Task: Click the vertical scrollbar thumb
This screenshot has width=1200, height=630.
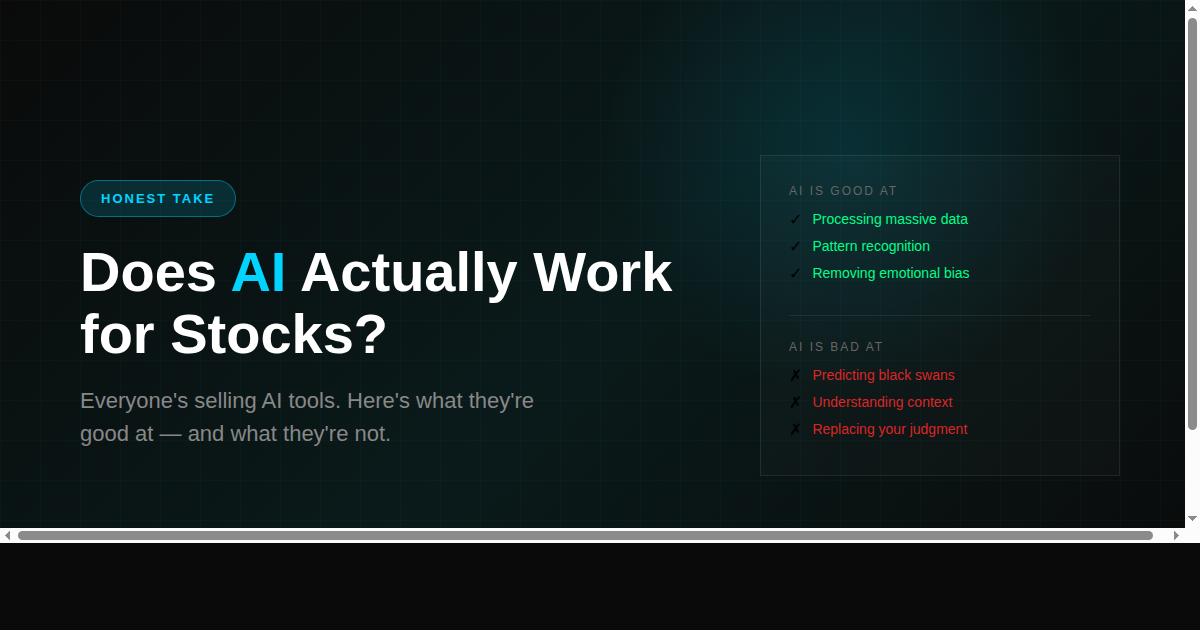Action: 1192,224
